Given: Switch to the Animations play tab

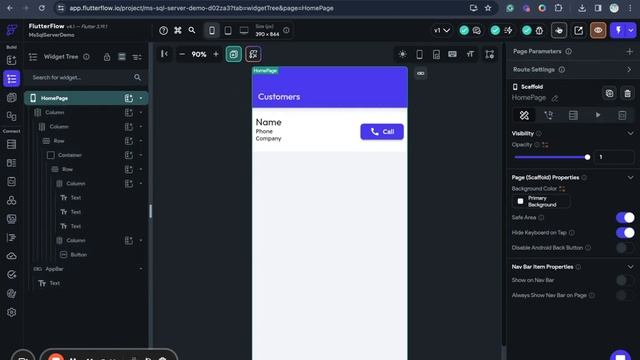Looking at the screenshot, I should click(x=598, y=116).
